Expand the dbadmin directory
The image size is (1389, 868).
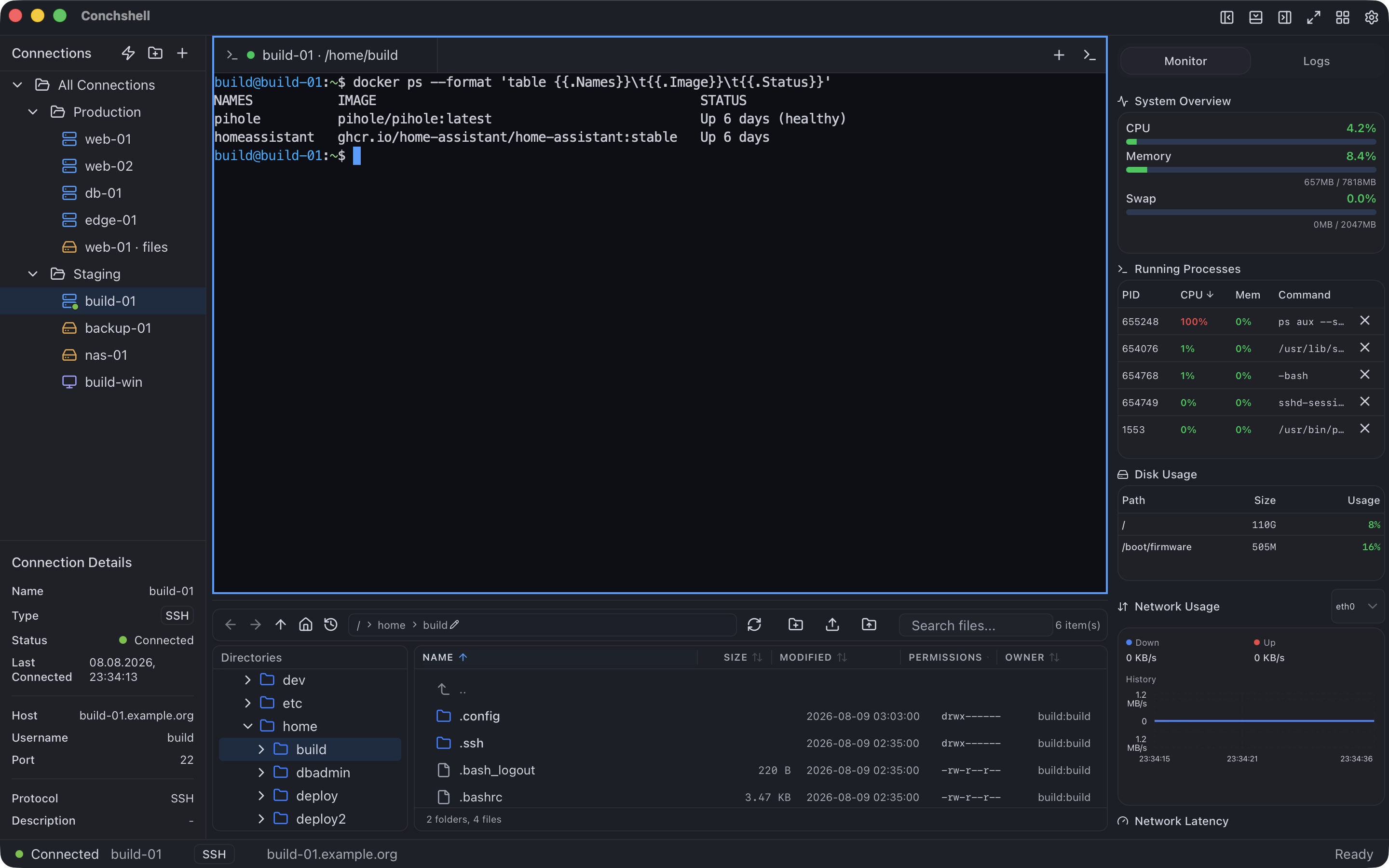coord(261,772)
